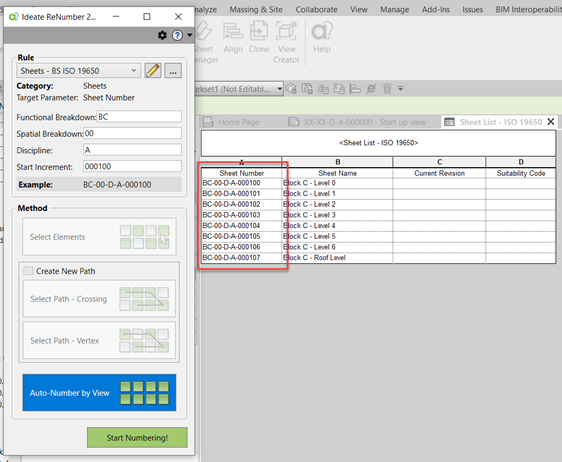
Task: Click the worksets icon next to dropdown
Action: (x=291, y=89)
